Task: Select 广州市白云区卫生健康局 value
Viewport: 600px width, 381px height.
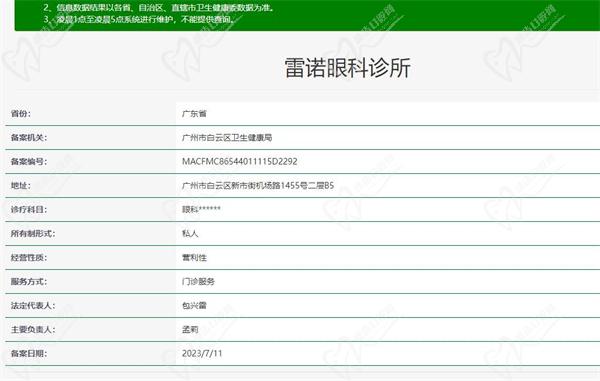Action: tap(227, 138)
